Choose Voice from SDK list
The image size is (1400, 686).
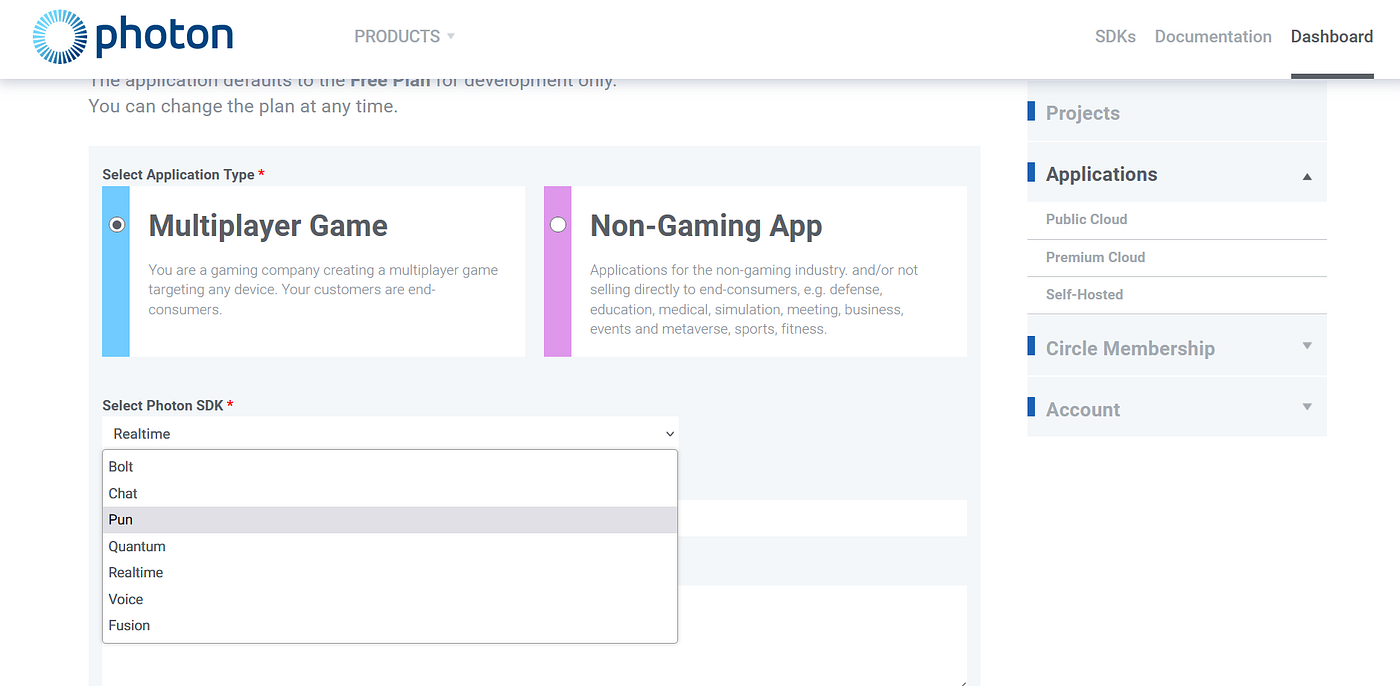point(390,599)
